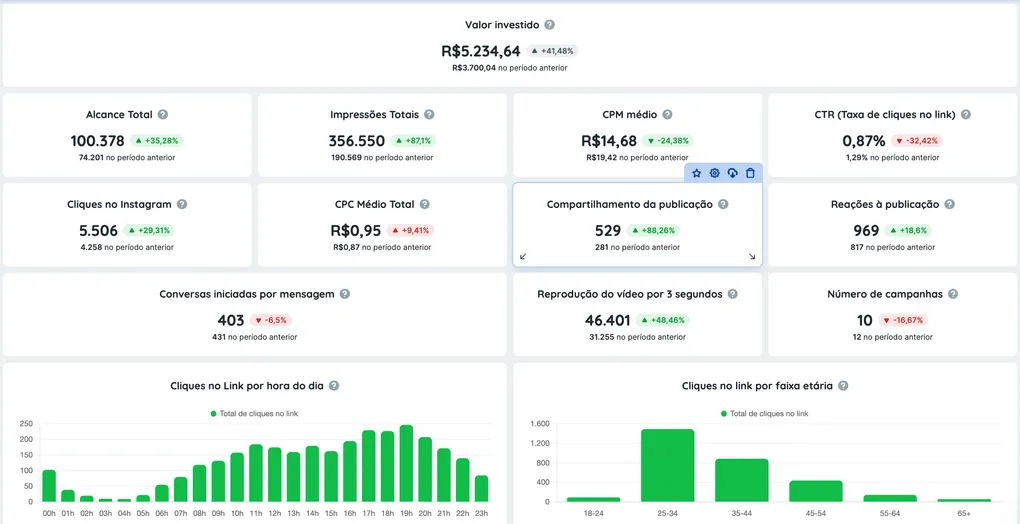
Task: Click bottom-right resize arrow of Compartilhamento card
Action: [752, 257]
